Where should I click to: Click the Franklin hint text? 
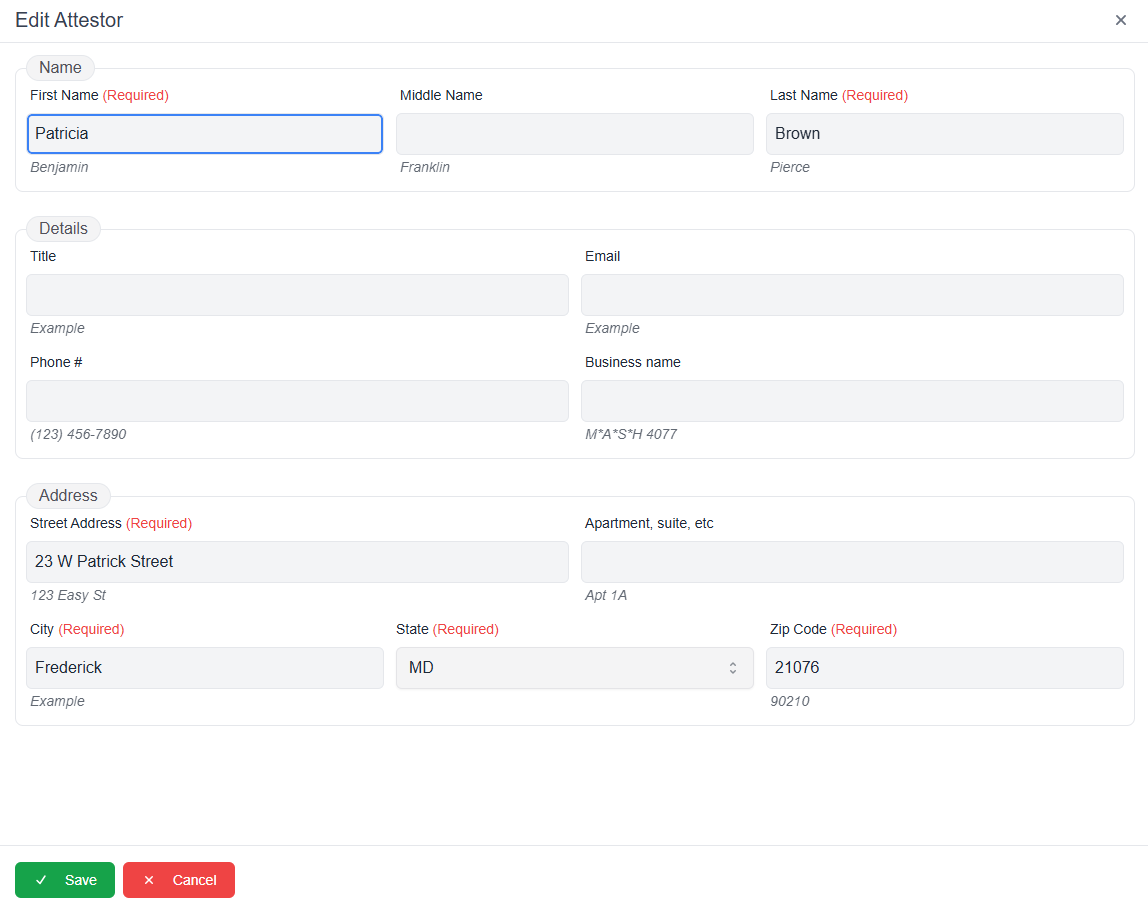(425, 167)
